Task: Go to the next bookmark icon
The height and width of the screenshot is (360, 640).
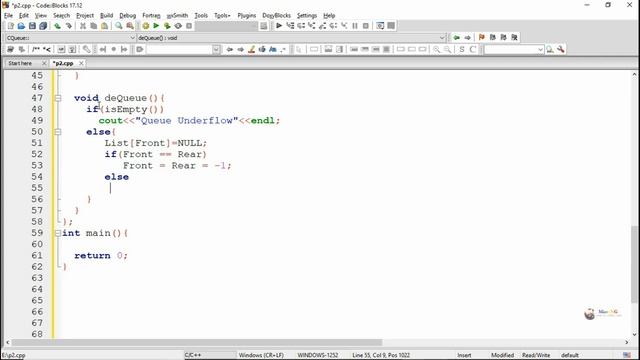Action: point(503,38)
